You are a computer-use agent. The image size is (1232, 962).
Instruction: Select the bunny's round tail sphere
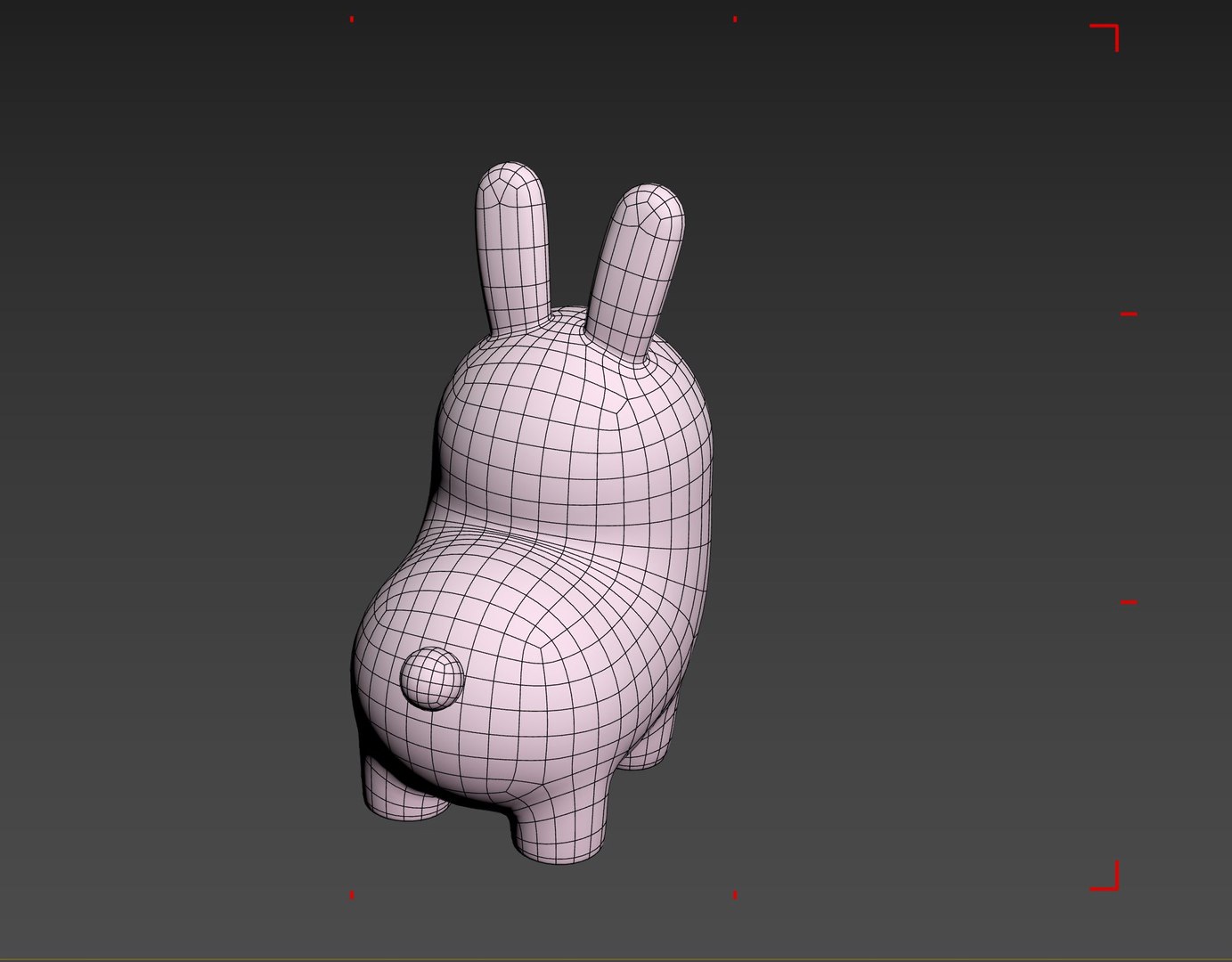coord(432,678)
